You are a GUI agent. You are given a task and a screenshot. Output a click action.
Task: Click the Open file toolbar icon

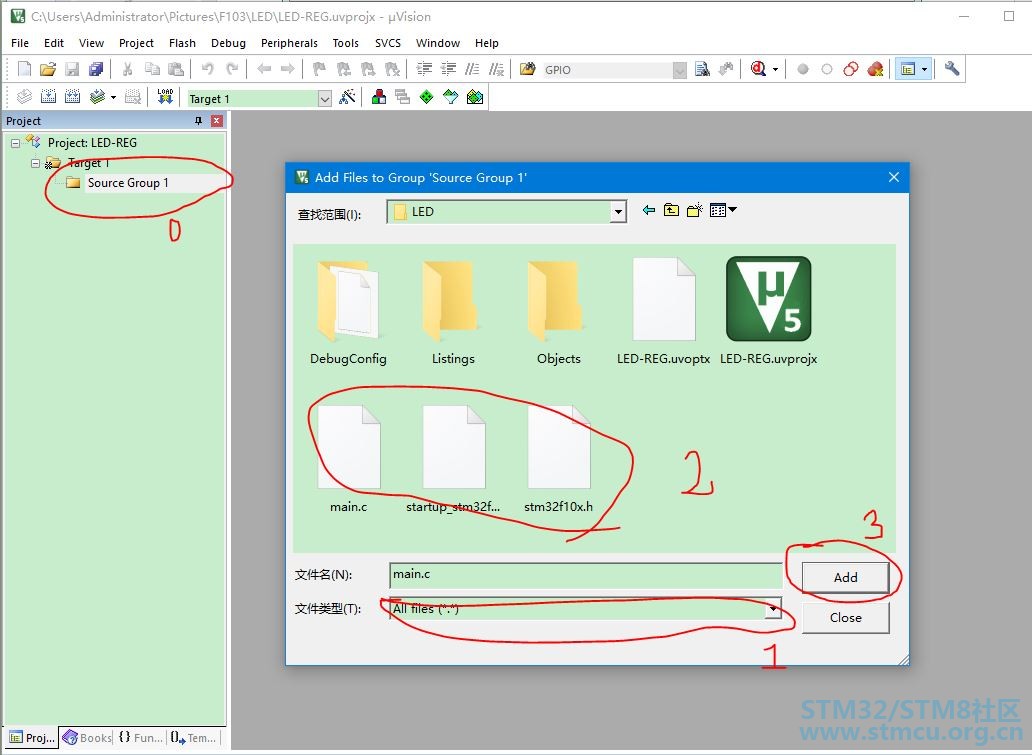point(47,68)
